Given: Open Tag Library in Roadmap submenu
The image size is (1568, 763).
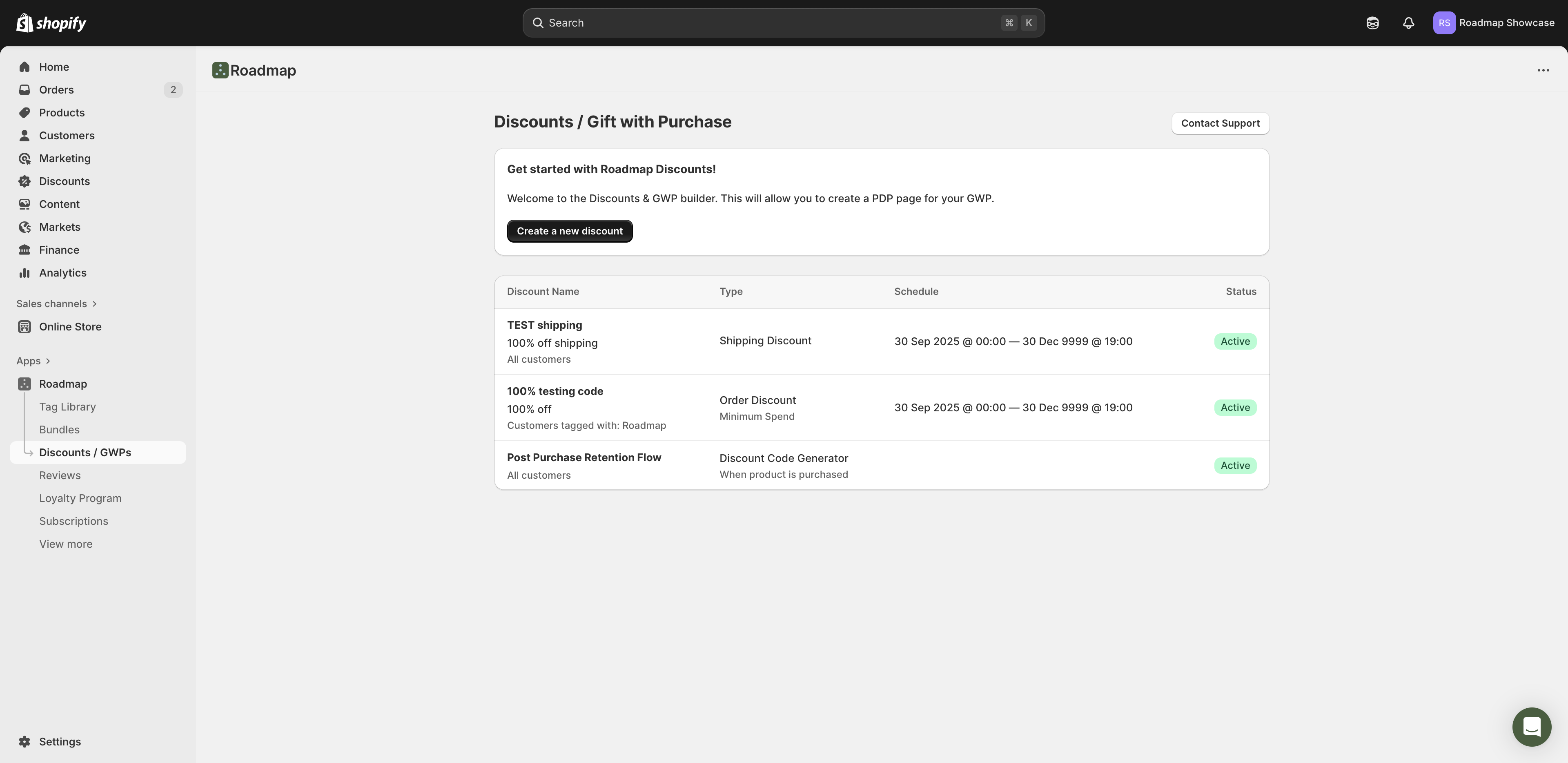Looking at the screenshot, I should click(x=67, y=407).
